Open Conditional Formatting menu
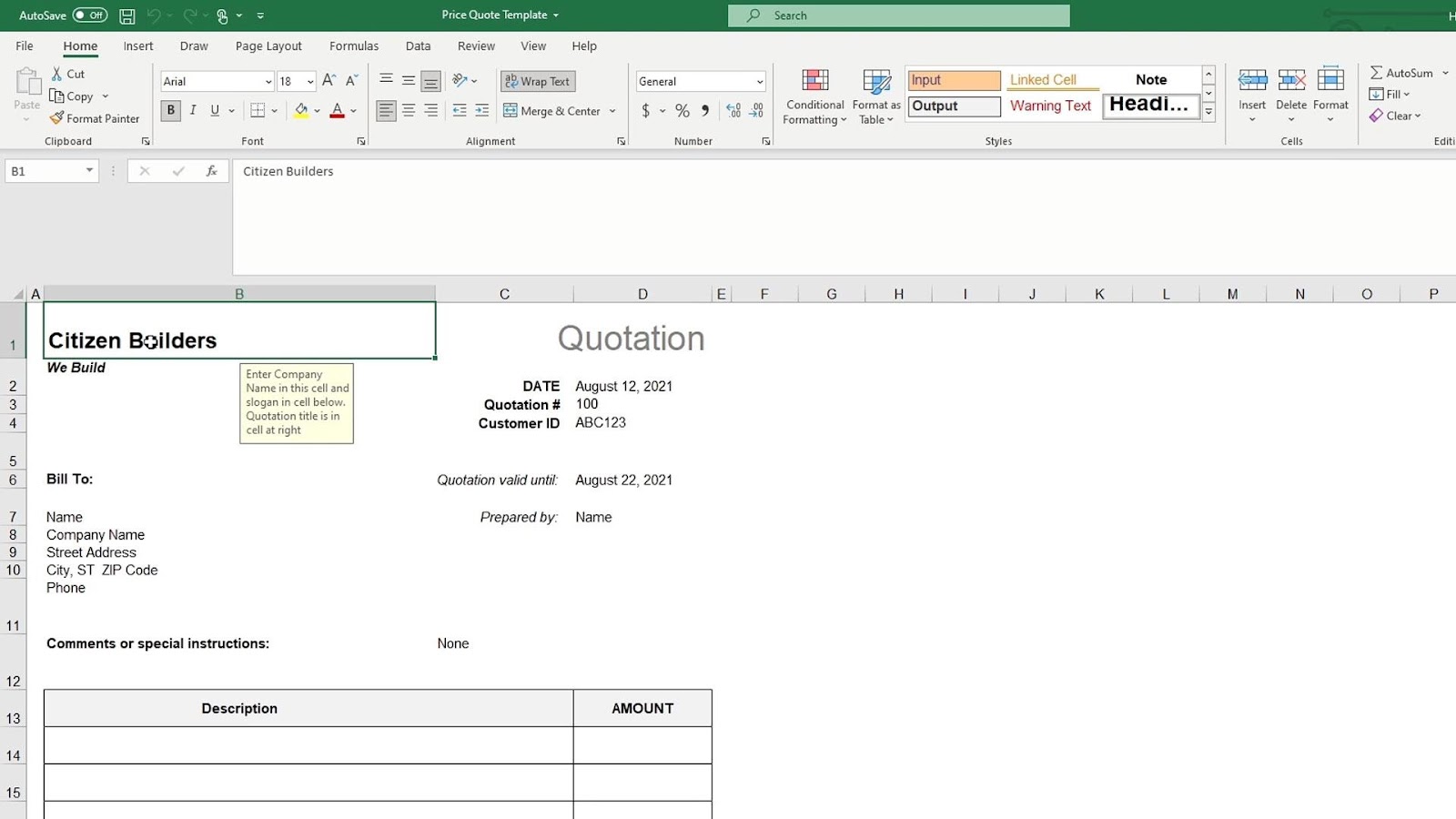1456x819 pixels. coord(815,96)
